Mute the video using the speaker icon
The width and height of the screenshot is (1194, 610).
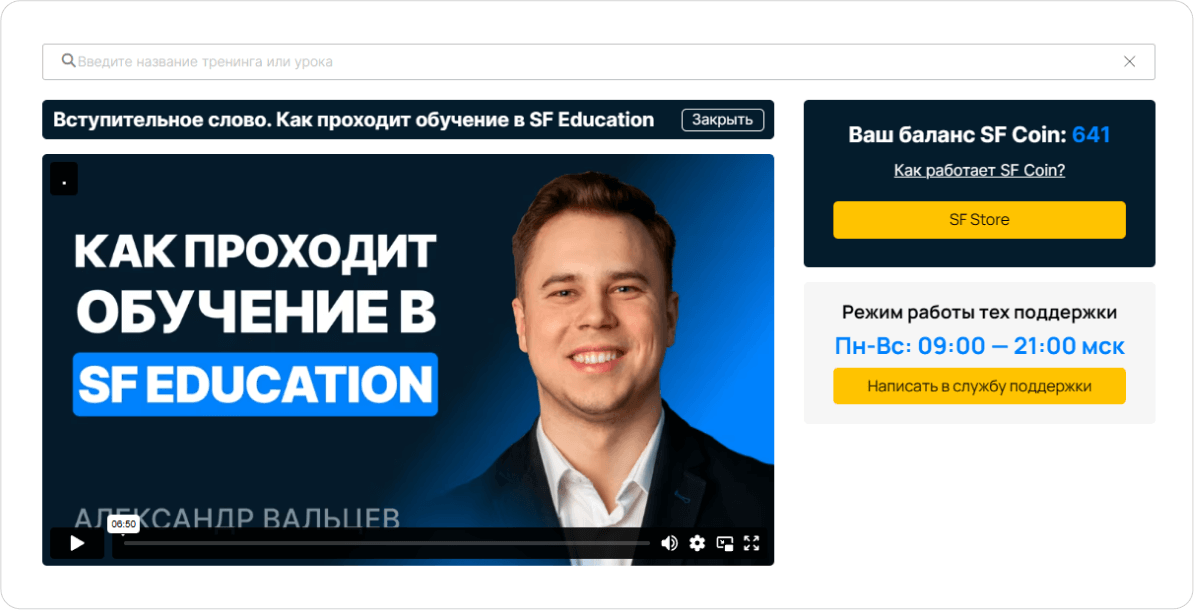click(669, 543)
